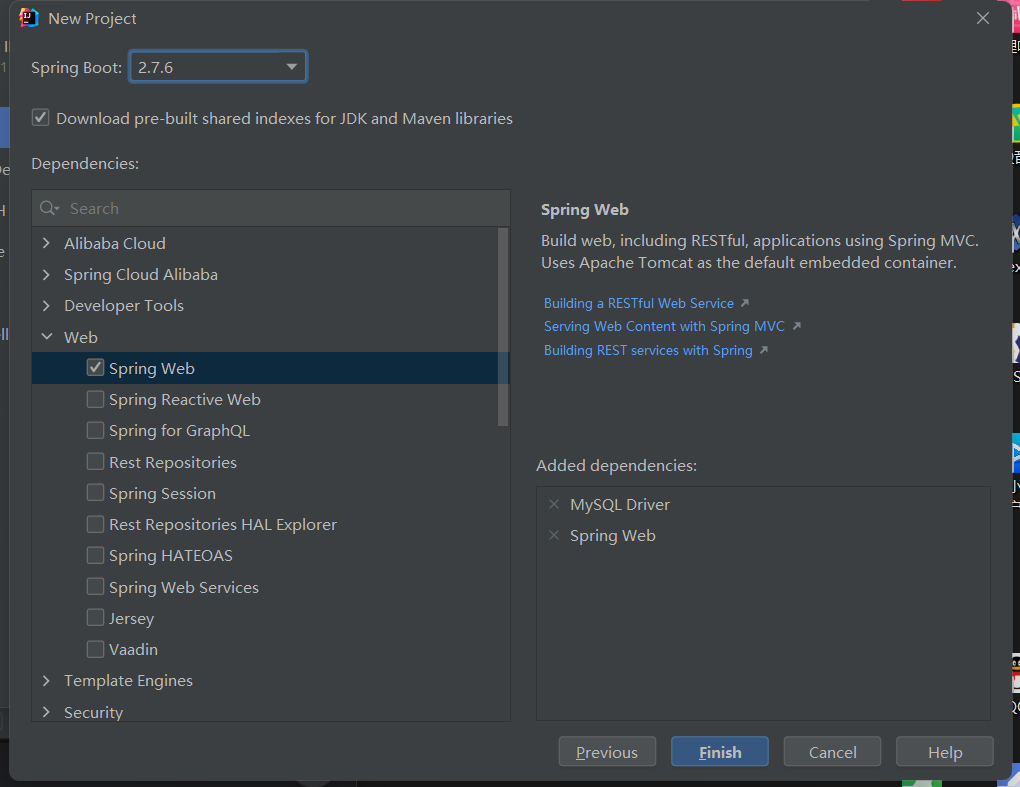Uncheck Download pre-built shared indexes option
This screenshot has width=1020, height=787.
click(40, 118)
